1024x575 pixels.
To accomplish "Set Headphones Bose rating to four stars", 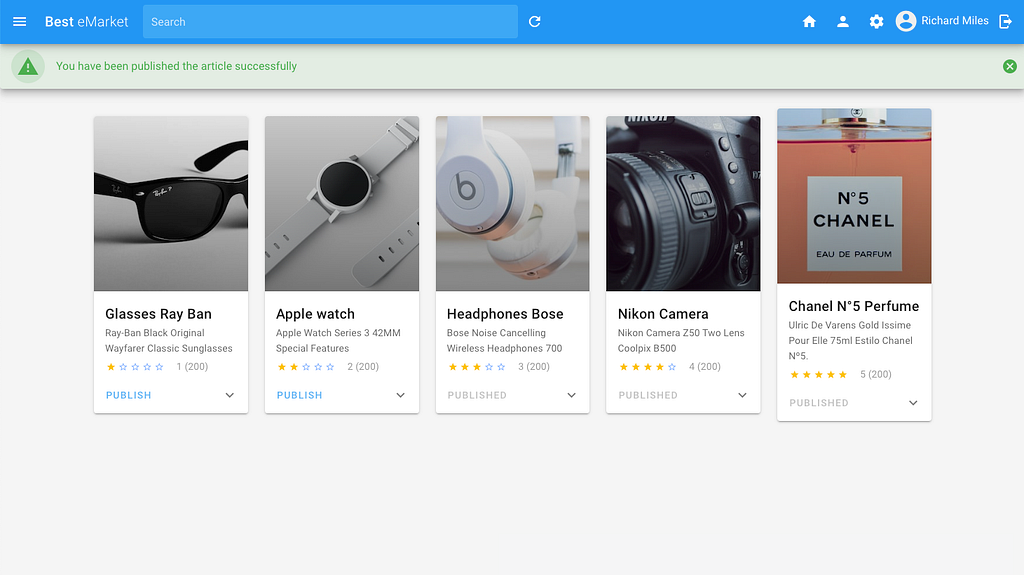I will click(489, 367).
